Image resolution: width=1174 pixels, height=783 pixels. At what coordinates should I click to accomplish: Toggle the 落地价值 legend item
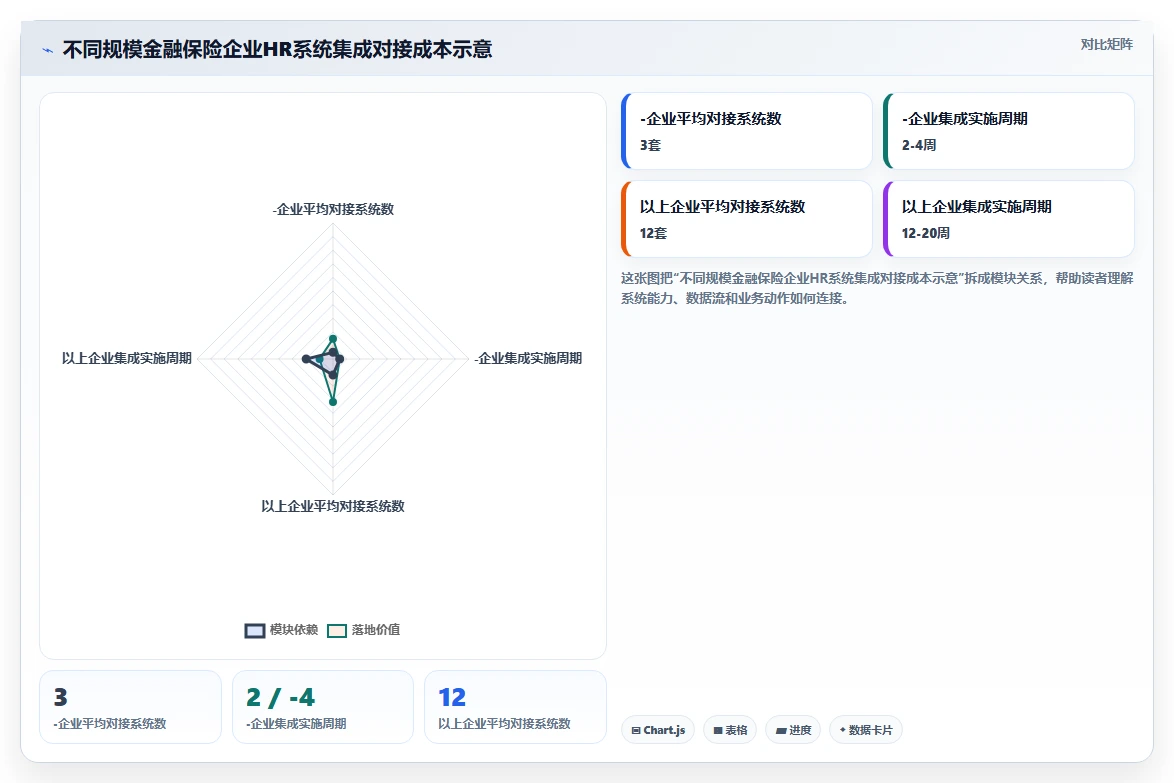click(x=364, y=630)
